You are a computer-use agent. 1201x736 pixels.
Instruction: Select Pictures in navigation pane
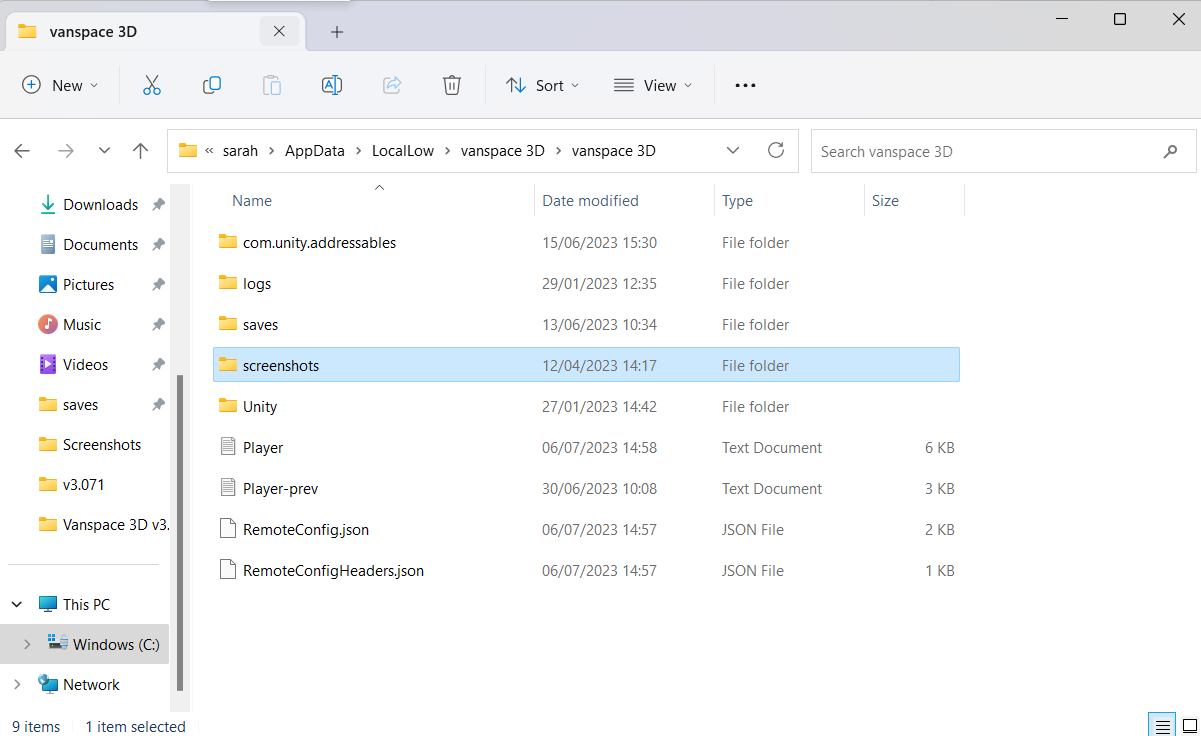tap(88, 284)
